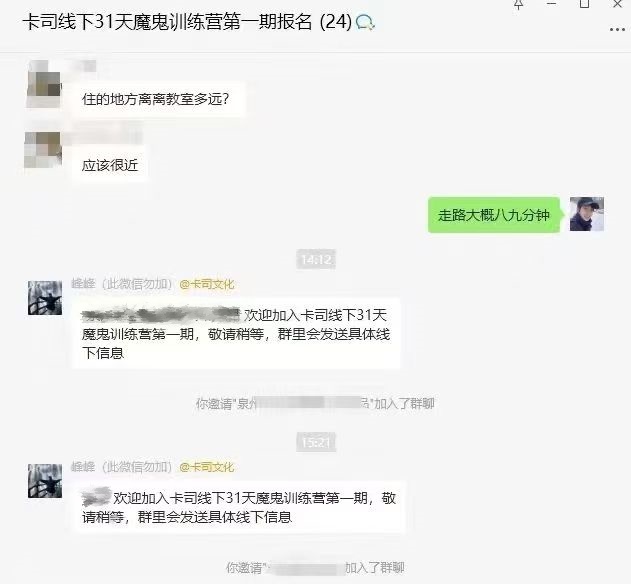Click the chat title 卡司线下31天魔鬼训练营
Viewport: 631px width, 584px height.
(167, 22)
